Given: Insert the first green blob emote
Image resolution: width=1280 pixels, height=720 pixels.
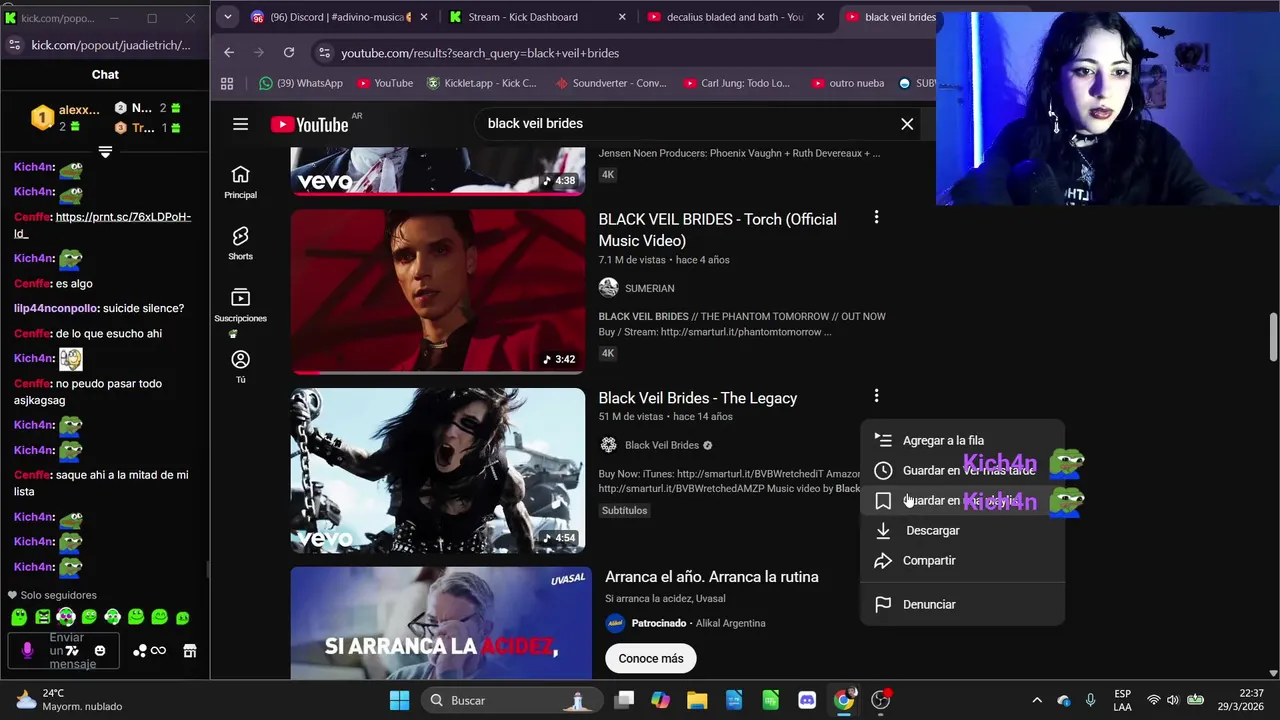Looking at the screenshot, I should [19, 617].
